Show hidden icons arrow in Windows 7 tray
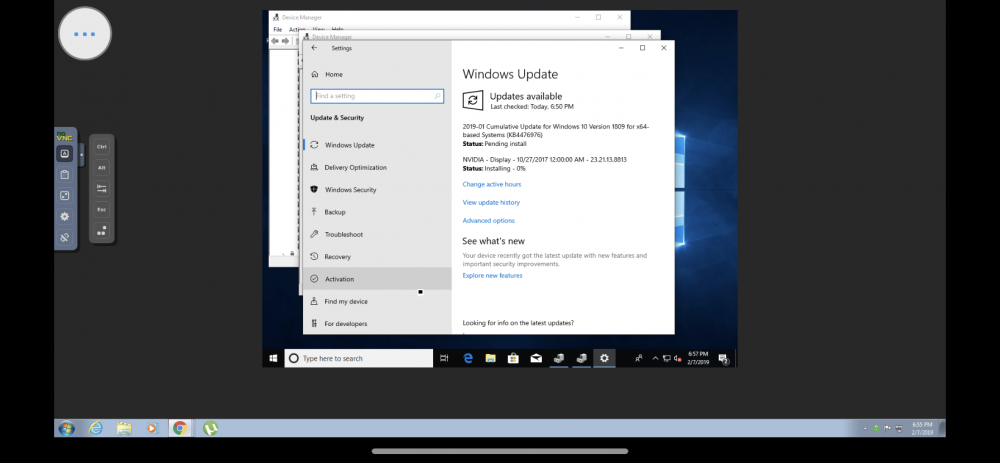The width and height of the screenshot is (1000, 463). tap(865, 429)
